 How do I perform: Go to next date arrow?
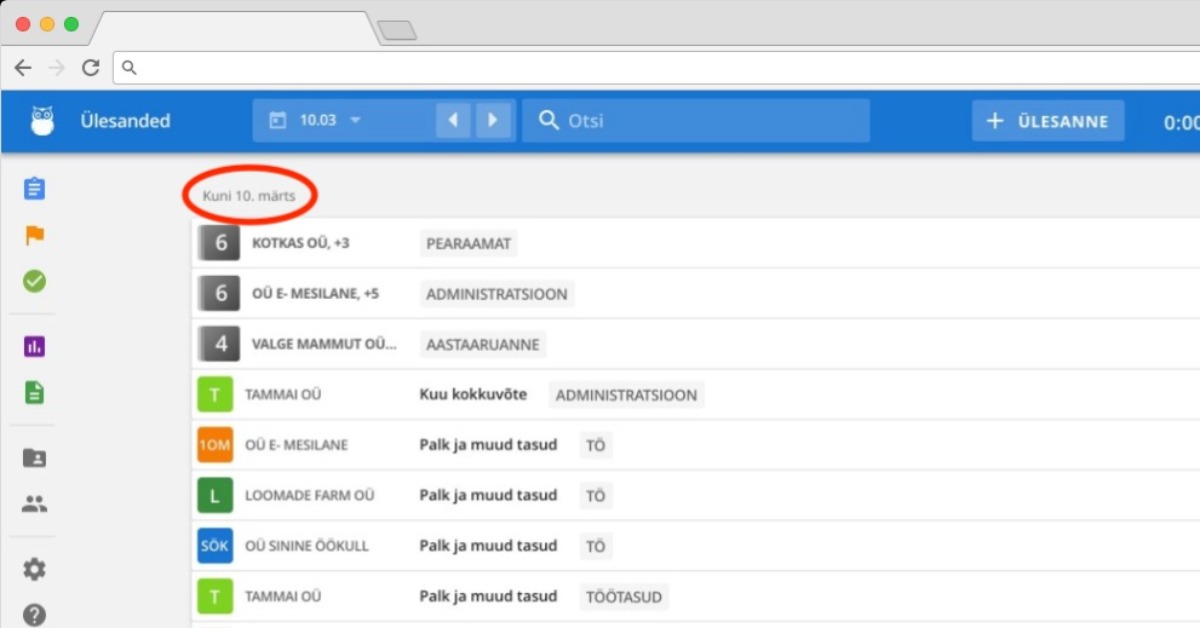pyautogui.click(x=493, y=121)
